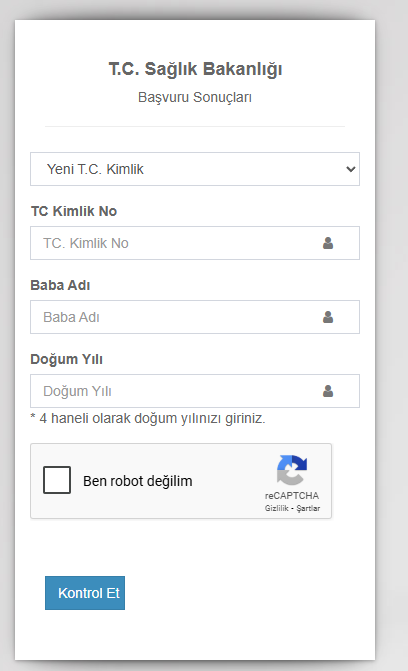Click the Kontrol Et button

[85, 593]
